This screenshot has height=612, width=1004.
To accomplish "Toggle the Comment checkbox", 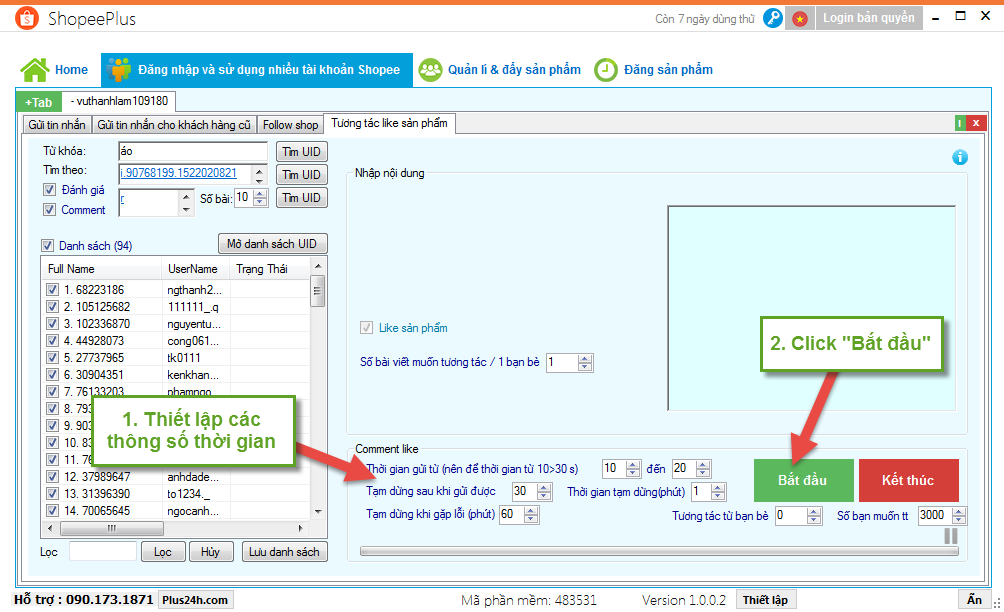I will point(49,210).
